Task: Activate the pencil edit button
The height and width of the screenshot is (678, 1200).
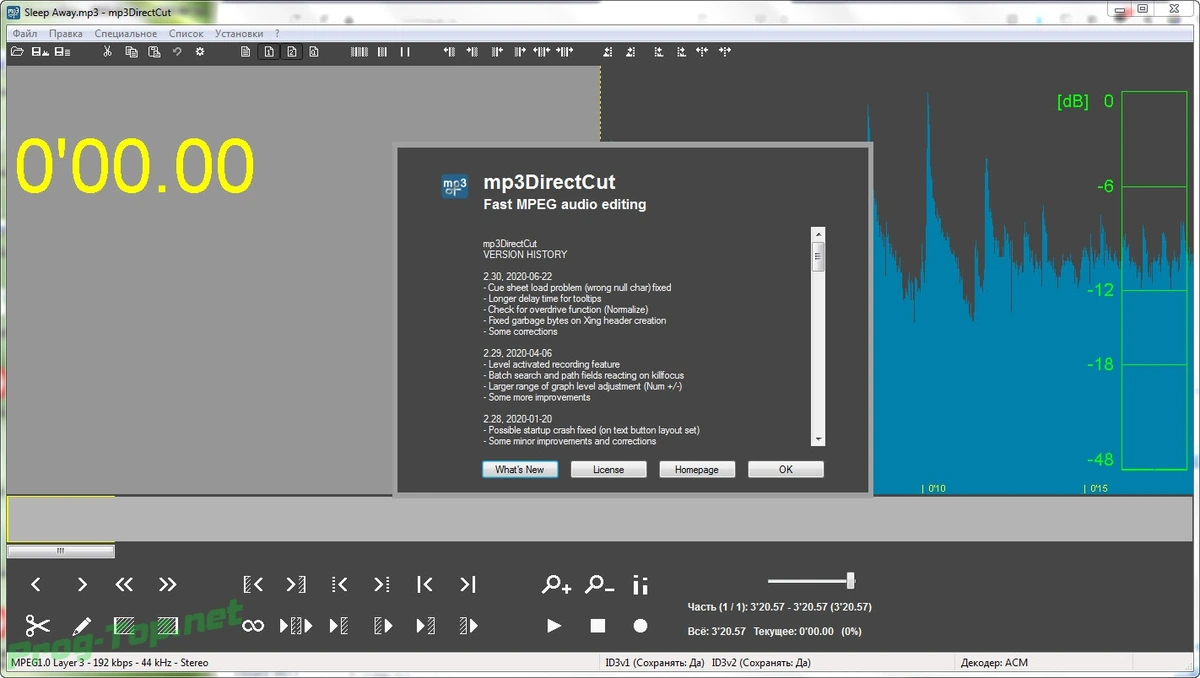Action: (x=82, y=626)
